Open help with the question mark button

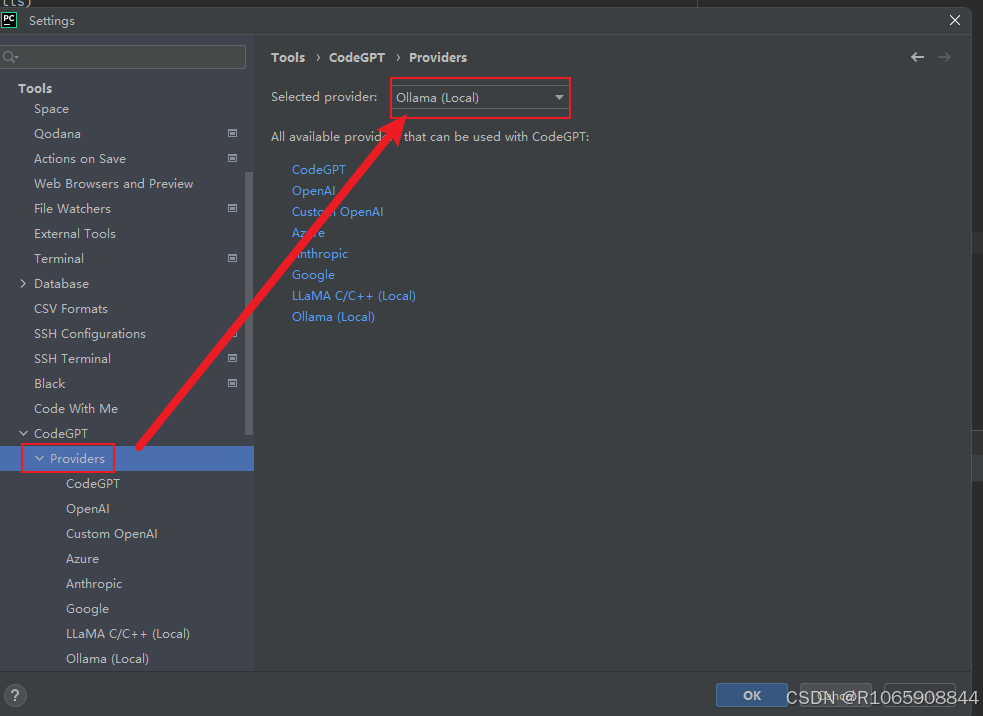(x=15, y=695)
